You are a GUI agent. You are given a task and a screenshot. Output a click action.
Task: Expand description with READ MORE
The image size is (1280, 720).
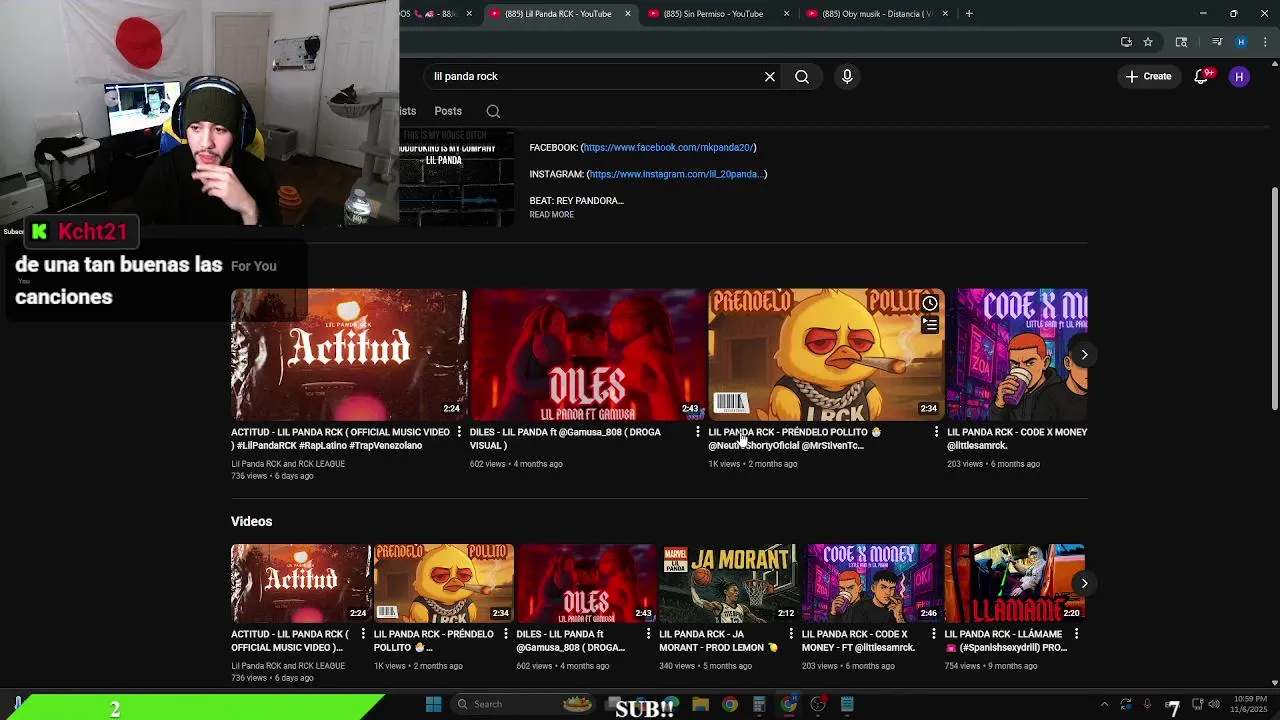coord(551,215)
